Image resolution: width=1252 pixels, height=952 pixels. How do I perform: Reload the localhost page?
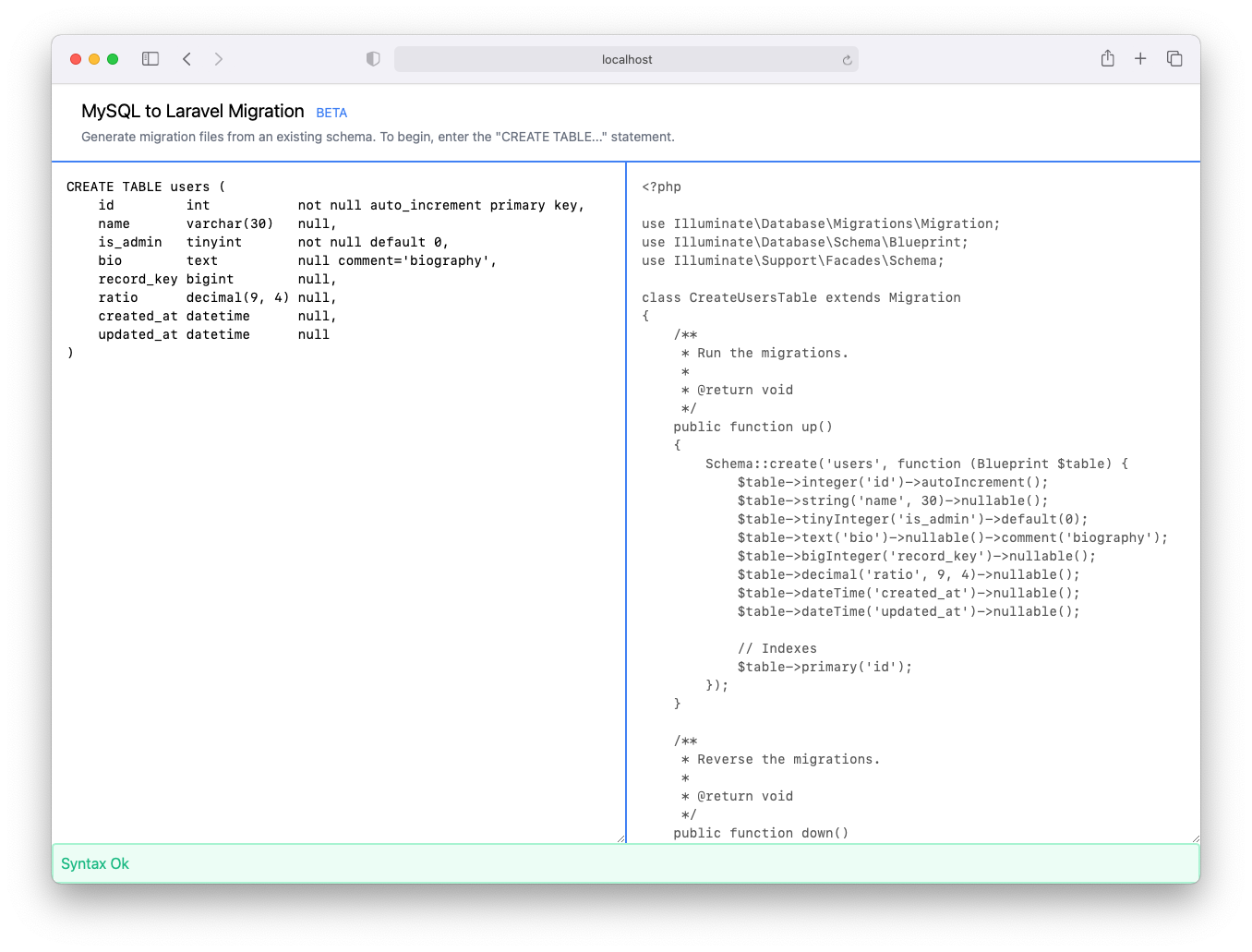pyautogui.click(x=847, y=59)
